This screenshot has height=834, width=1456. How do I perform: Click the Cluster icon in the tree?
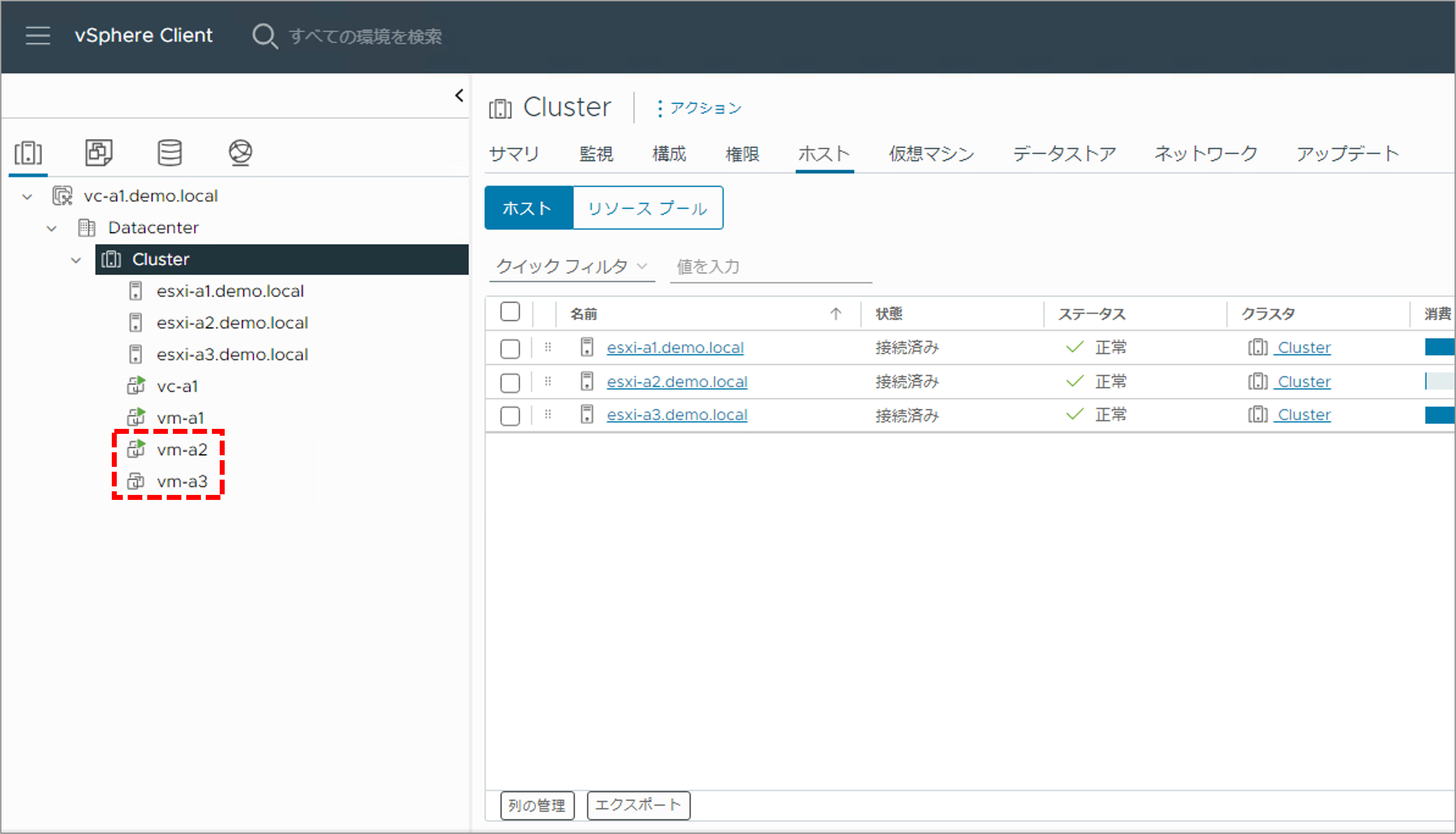(111, 260)
